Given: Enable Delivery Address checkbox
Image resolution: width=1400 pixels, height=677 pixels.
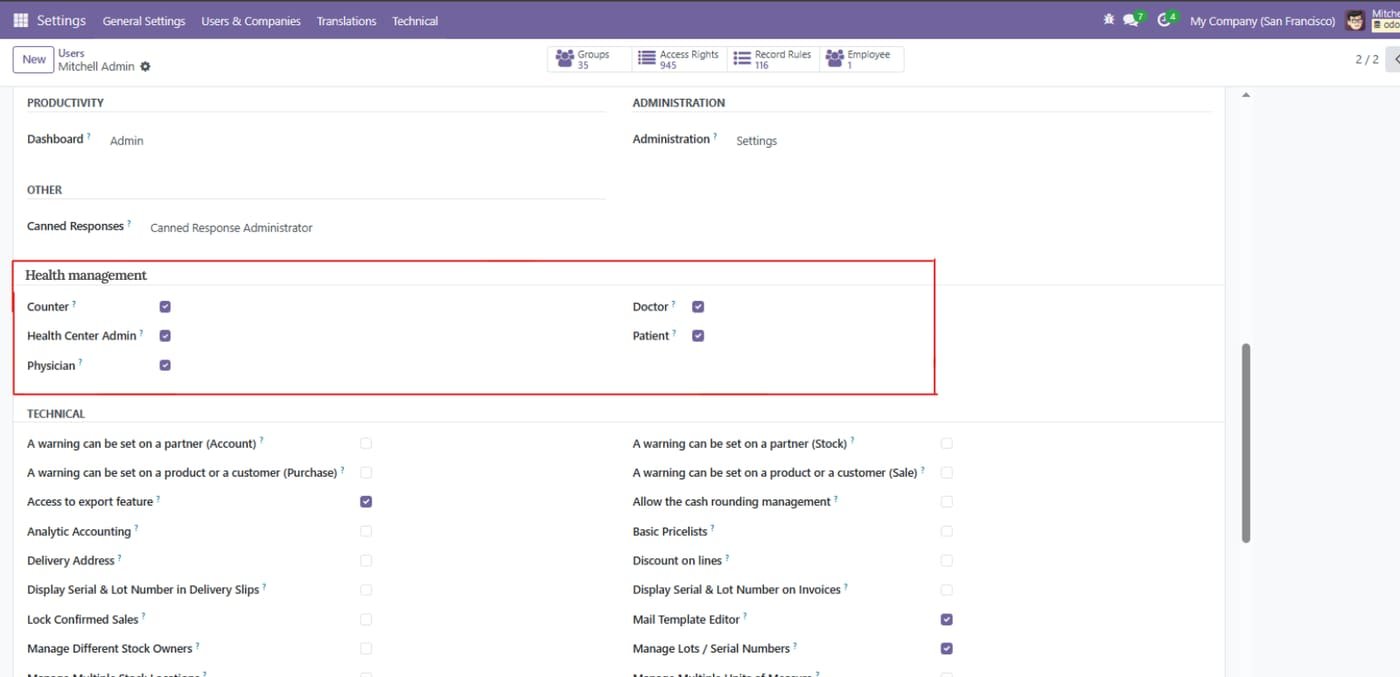Looking at the screenshot, I should click(366, 560).
